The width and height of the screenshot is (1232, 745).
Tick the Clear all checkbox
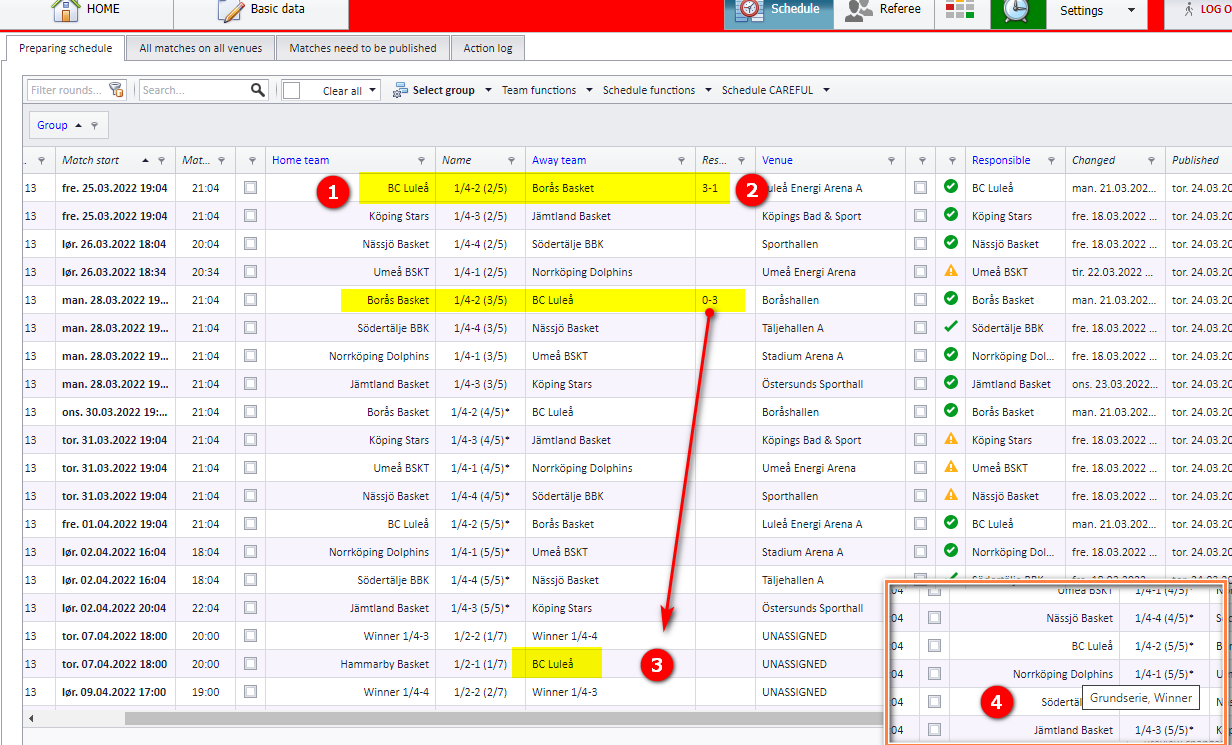[x=292, y=90]
